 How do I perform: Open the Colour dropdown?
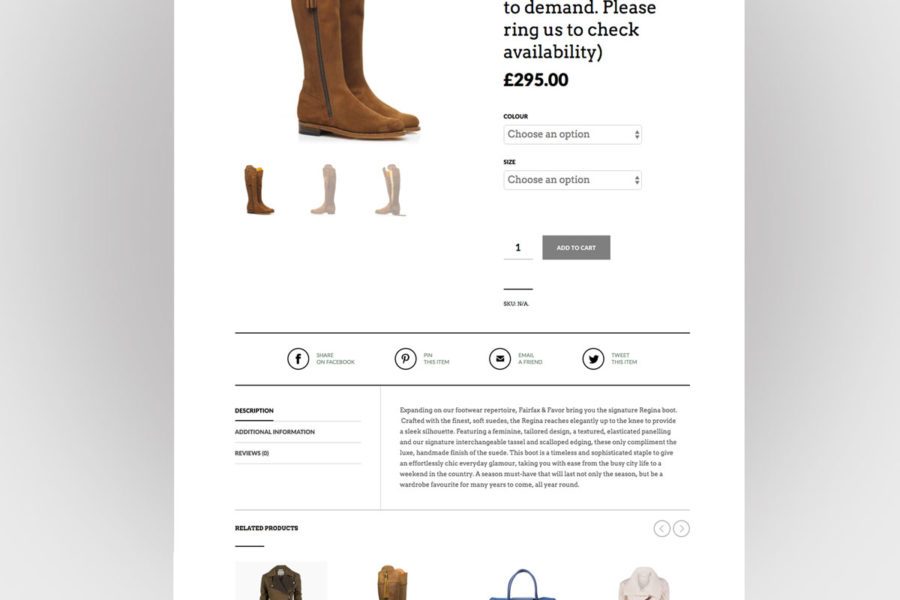(572, 134)
